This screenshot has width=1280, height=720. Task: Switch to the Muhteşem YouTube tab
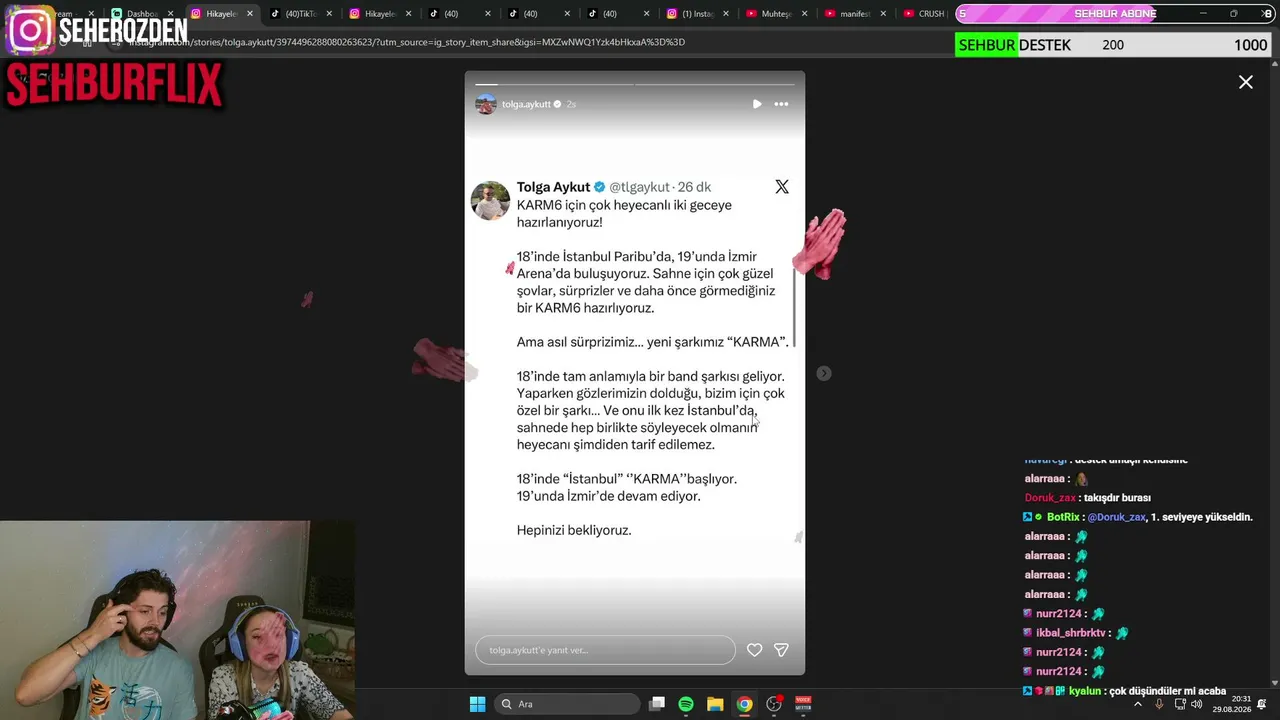coord(776,14)
